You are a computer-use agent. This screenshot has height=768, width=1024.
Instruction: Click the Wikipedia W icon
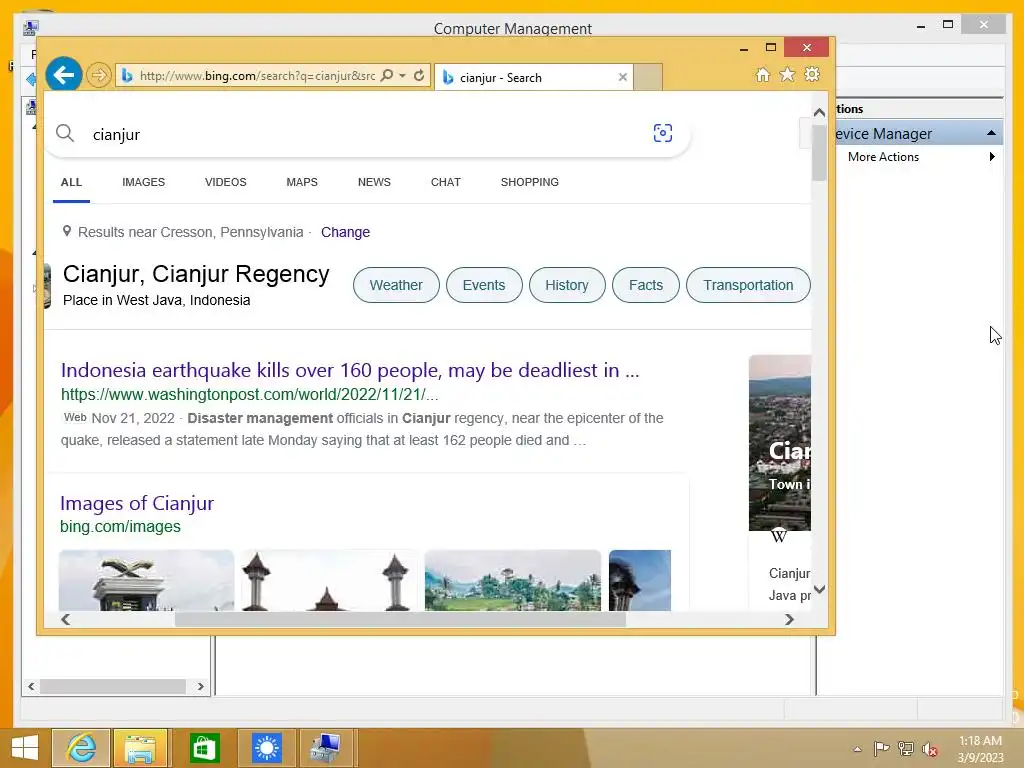[778, 536]
